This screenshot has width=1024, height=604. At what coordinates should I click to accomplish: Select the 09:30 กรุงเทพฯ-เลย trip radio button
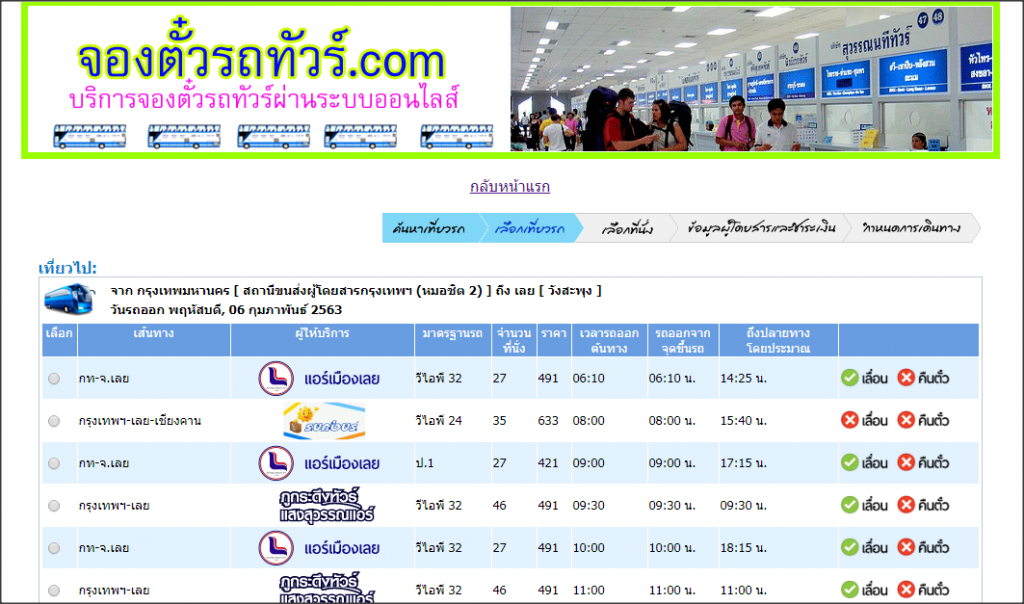tap(54, 506)
